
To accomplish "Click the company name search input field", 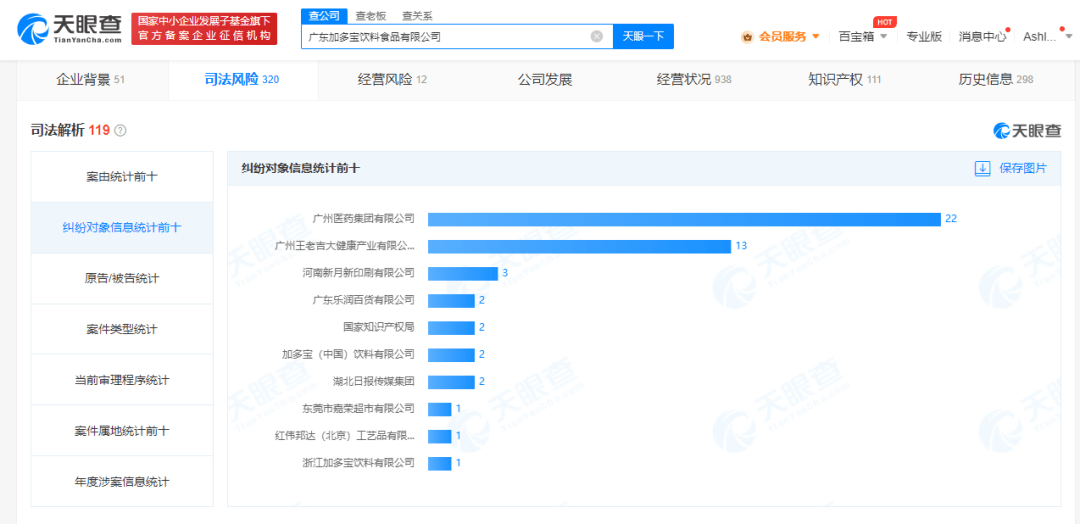I will 445,36.
